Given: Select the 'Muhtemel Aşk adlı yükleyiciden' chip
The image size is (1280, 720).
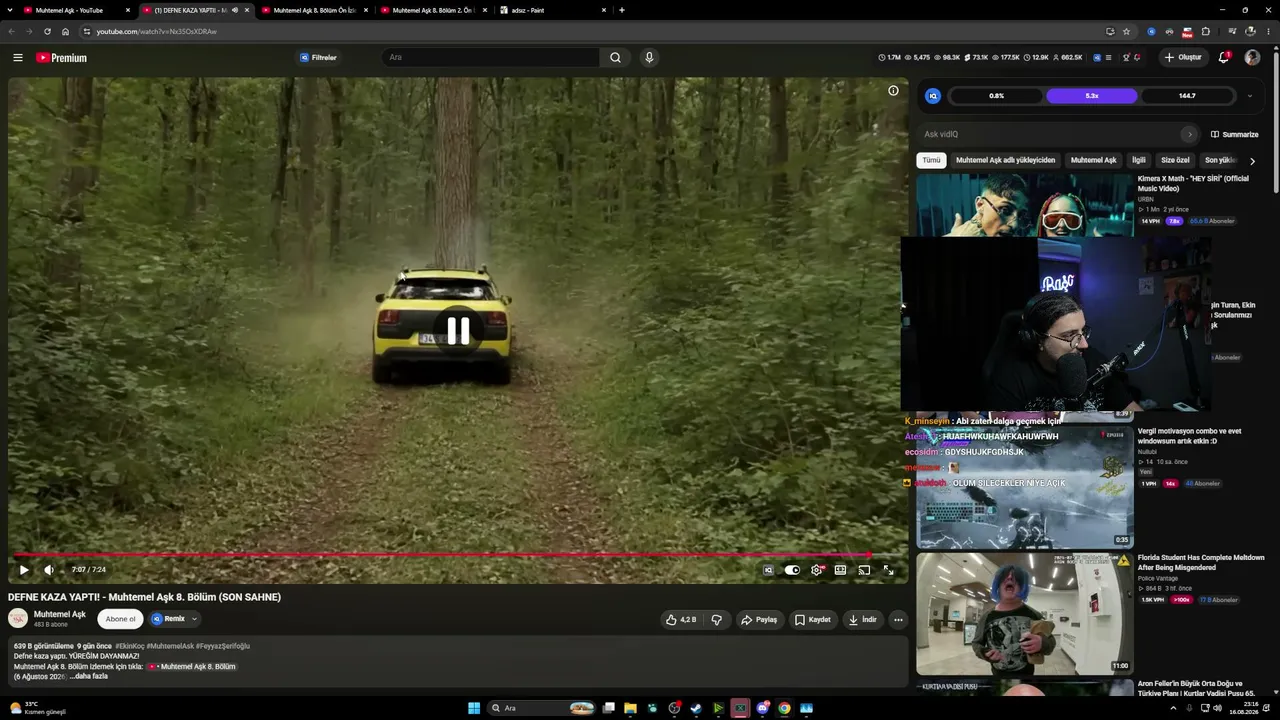Looking at the screenshot, I should (1005, 160).
